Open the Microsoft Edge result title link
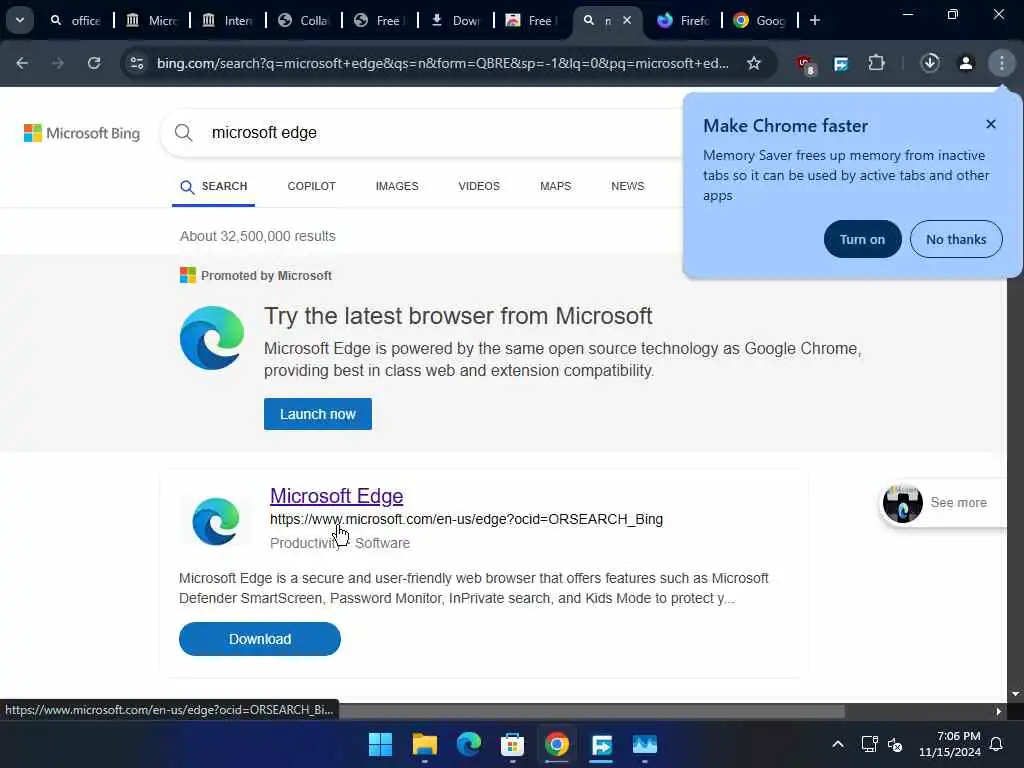This screenshot has width=1024, height=768. (x=336, y=496)
